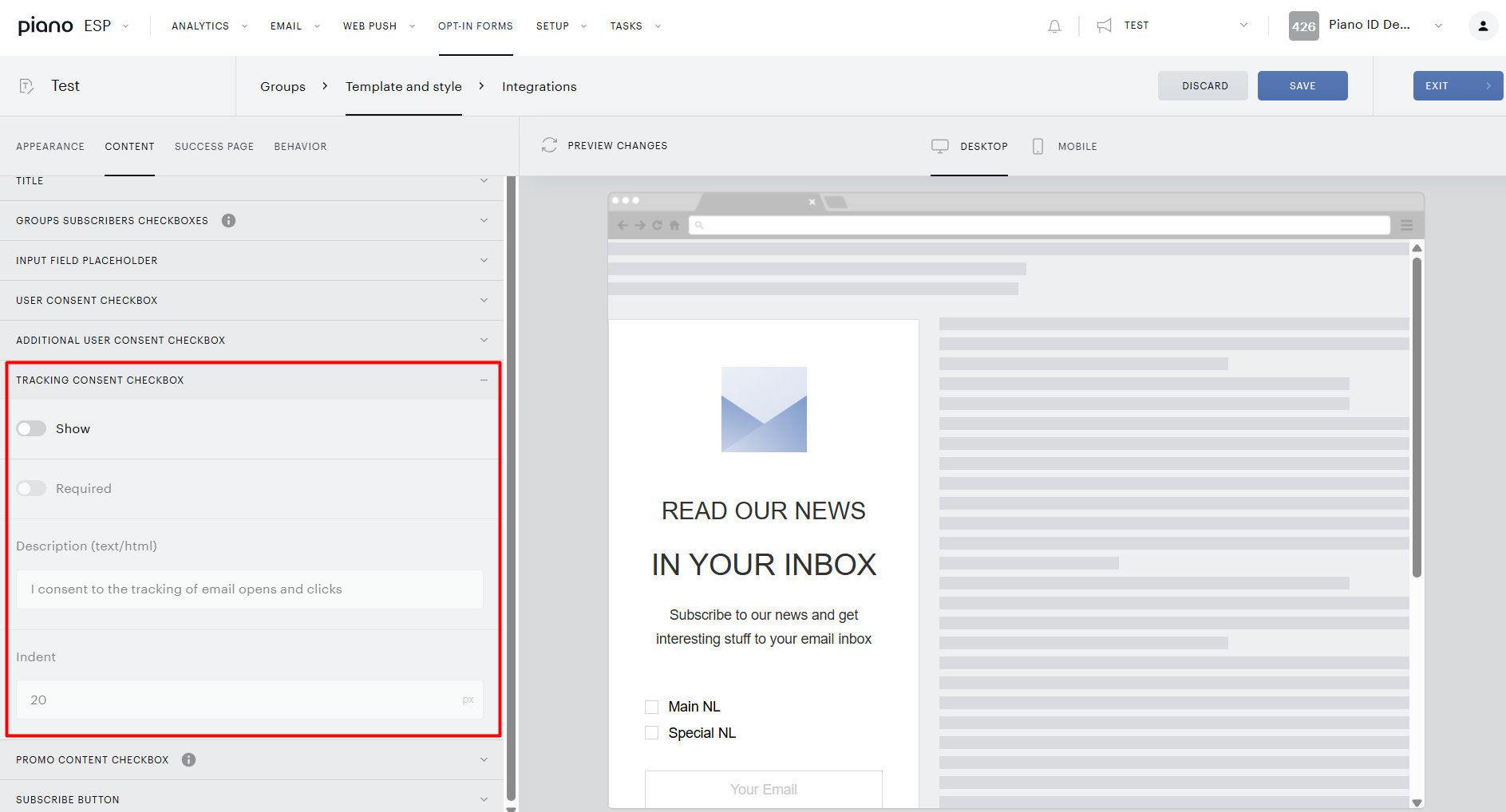Click the info icon beside Groups Subscribers Checkboxes
Image resolution: width=1506 pixels, height=812 pixels.
tap(228, 220)
